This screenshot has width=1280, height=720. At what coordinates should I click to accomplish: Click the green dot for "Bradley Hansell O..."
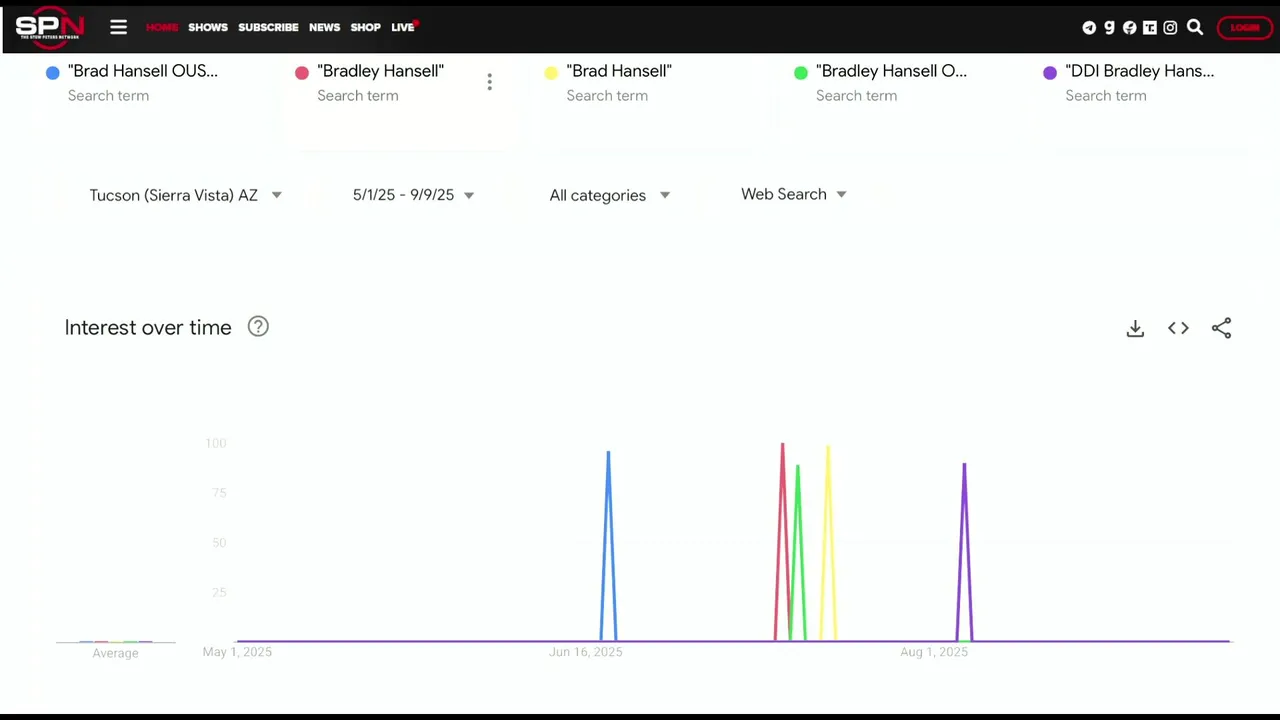coord(801,72)
